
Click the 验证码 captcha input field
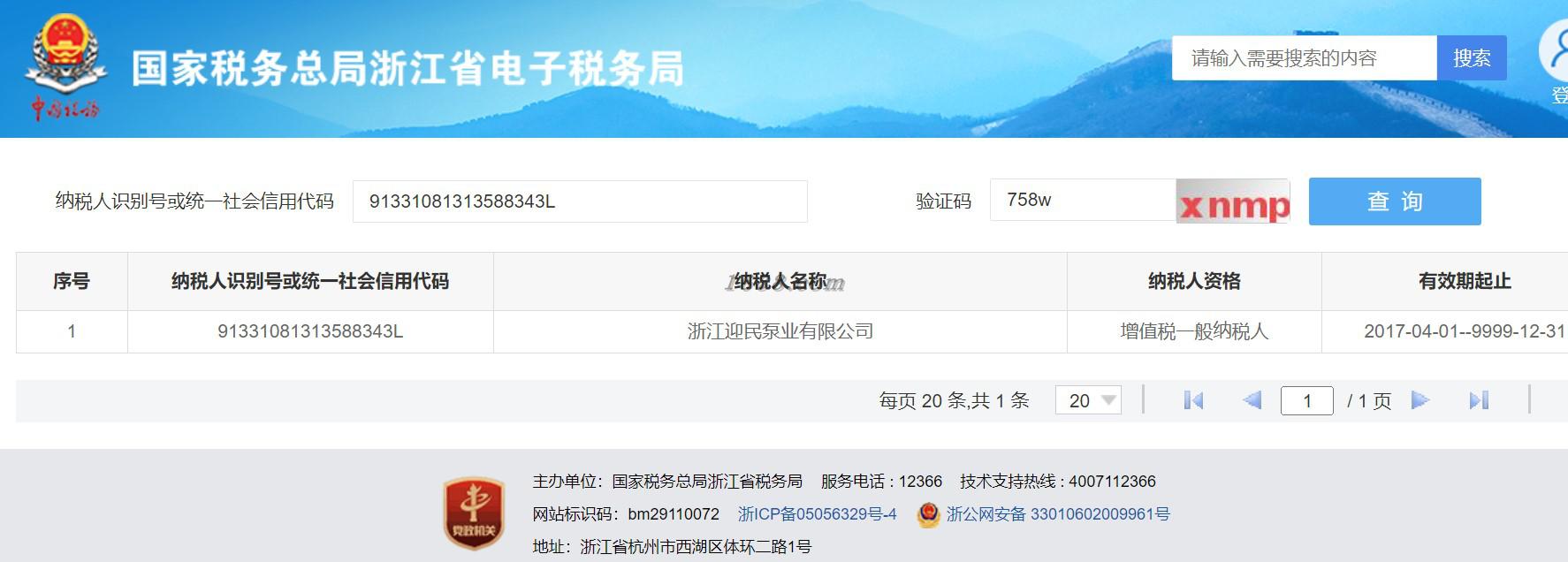click(1083, 201)
